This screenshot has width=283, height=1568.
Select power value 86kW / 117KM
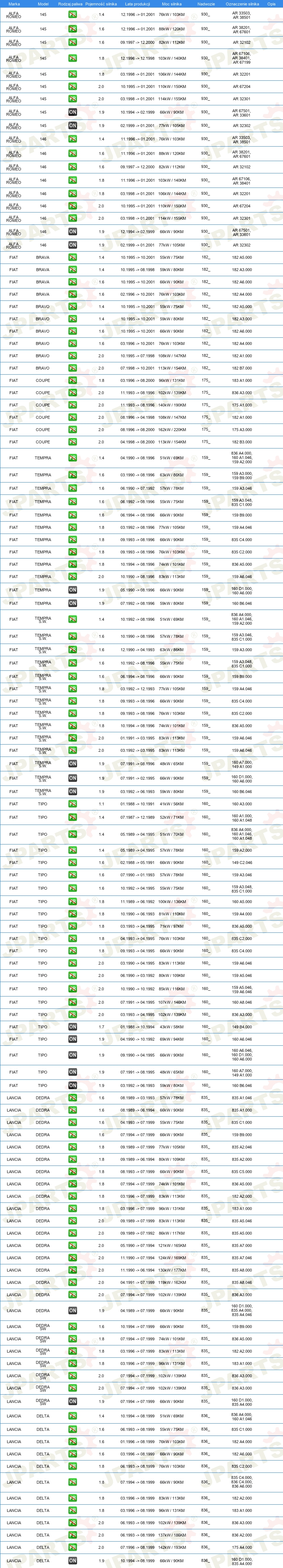coord(172,1233)
